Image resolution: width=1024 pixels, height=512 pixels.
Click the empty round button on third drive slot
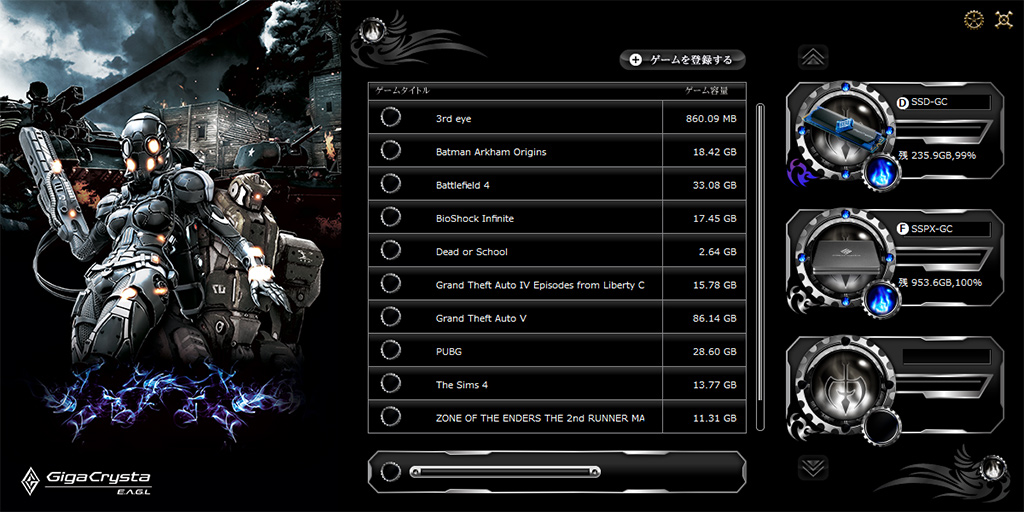[882, 428]
